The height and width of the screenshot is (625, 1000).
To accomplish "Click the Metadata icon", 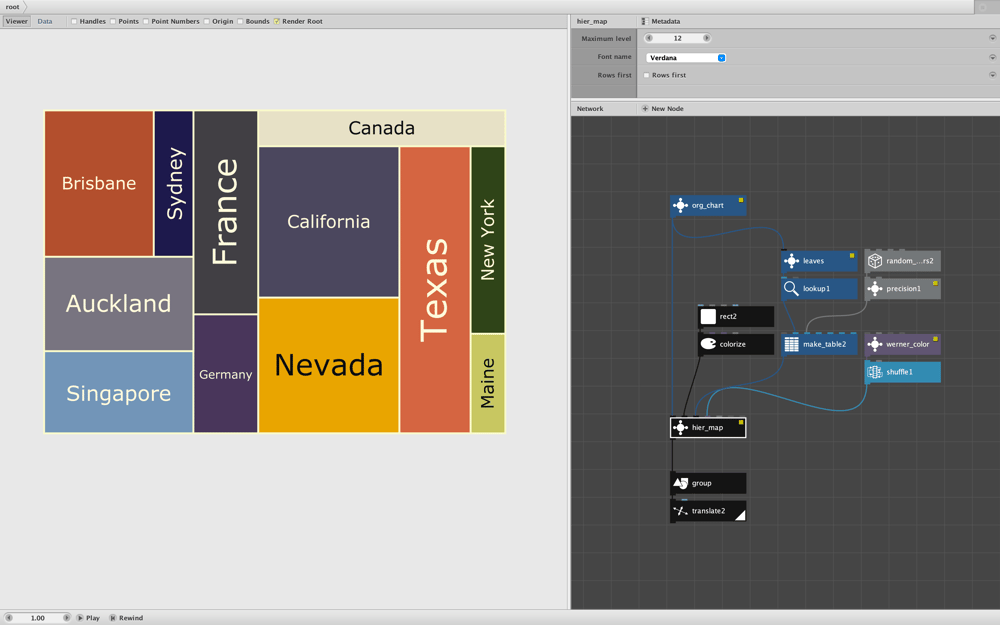I will (645, 21).
